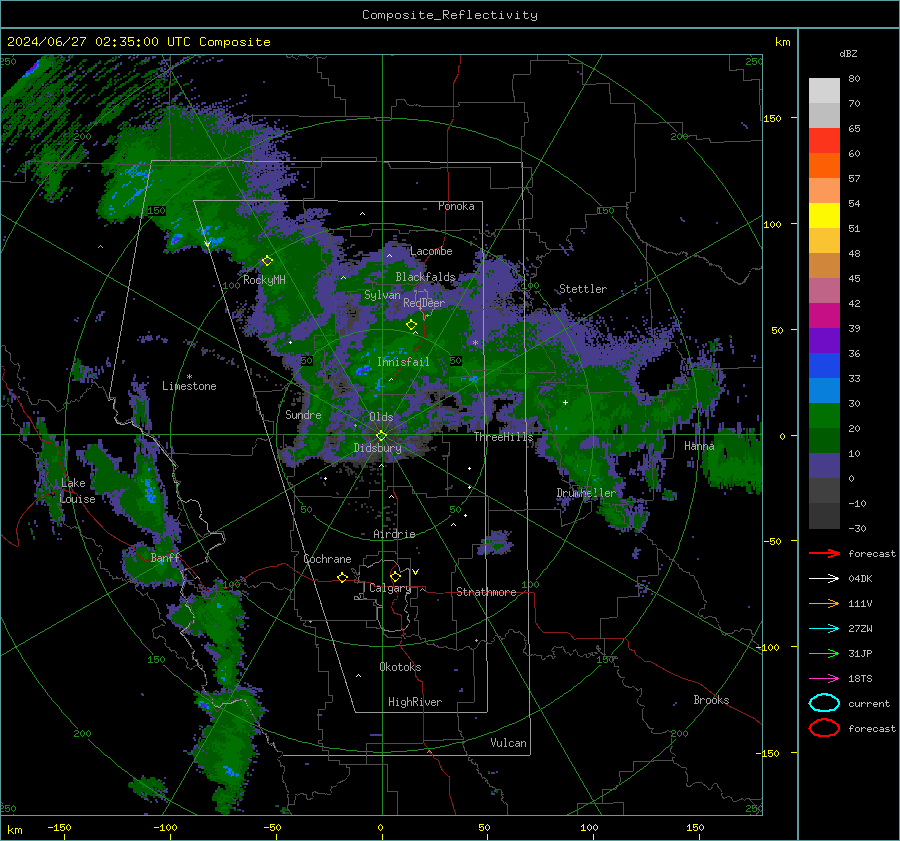Click the red forecast ellipse icon
This screenshot has width=900, height=841.
(x=824, y=728)
